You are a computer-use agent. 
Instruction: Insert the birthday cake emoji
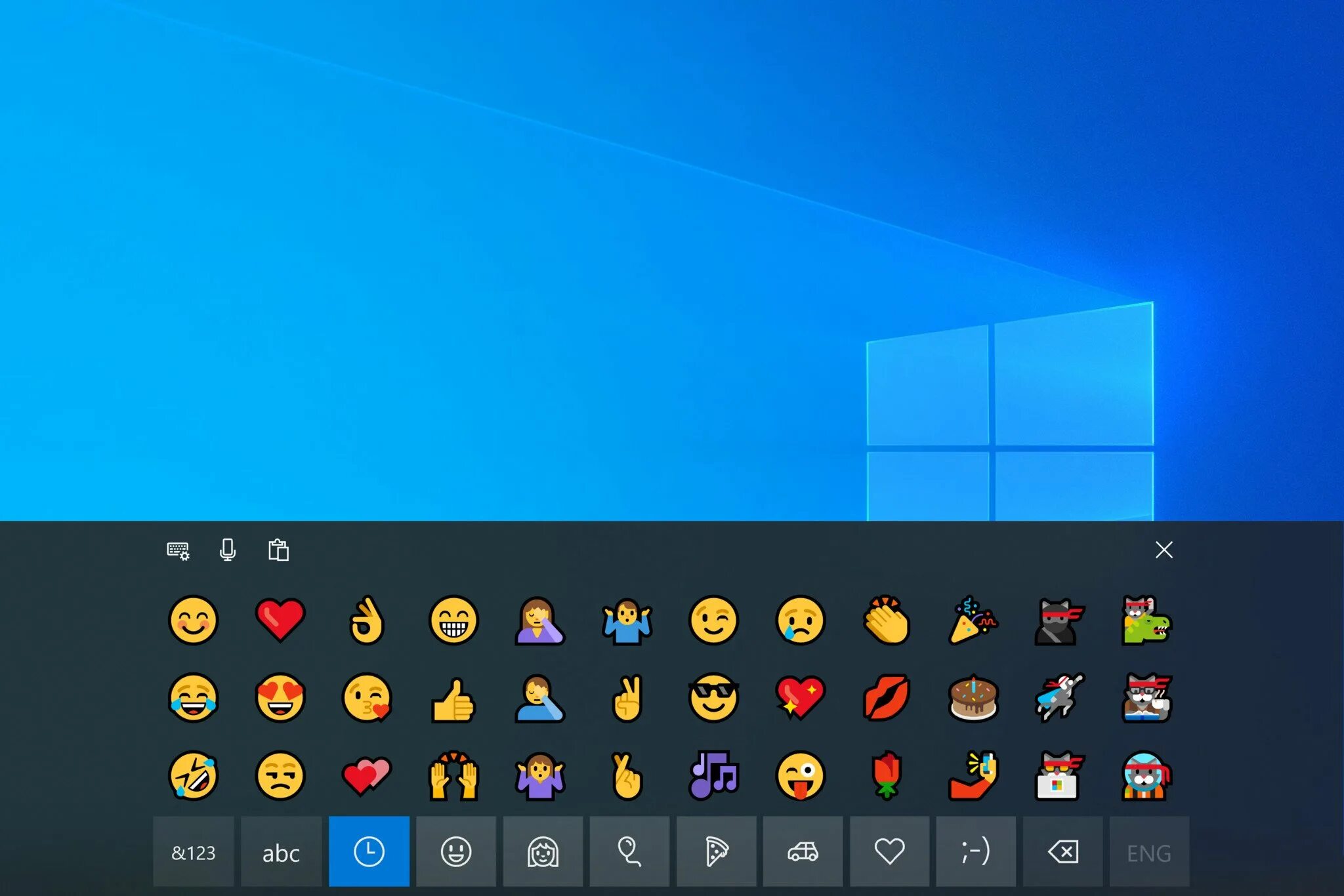click(973, 698)
